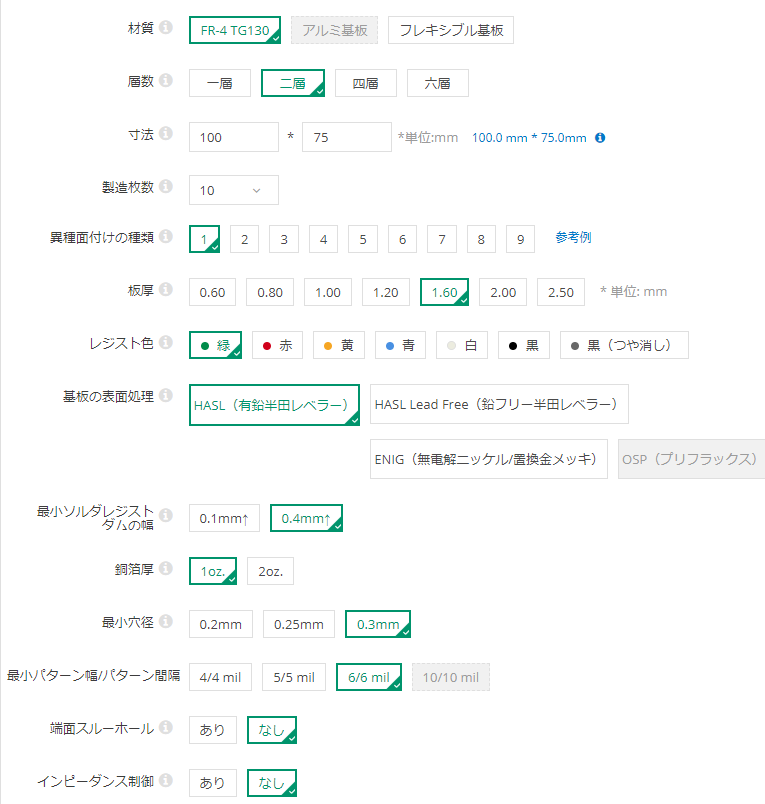Select ENIG surface finish
The height and width of the screenshot is (804, 765).
point(489,459)
